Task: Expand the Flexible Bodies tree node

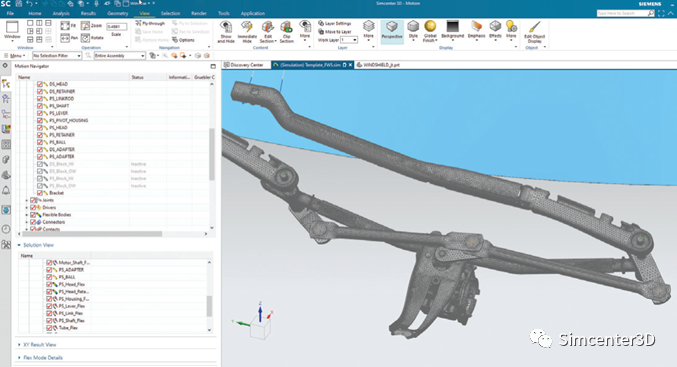Action: coord(27,215)
